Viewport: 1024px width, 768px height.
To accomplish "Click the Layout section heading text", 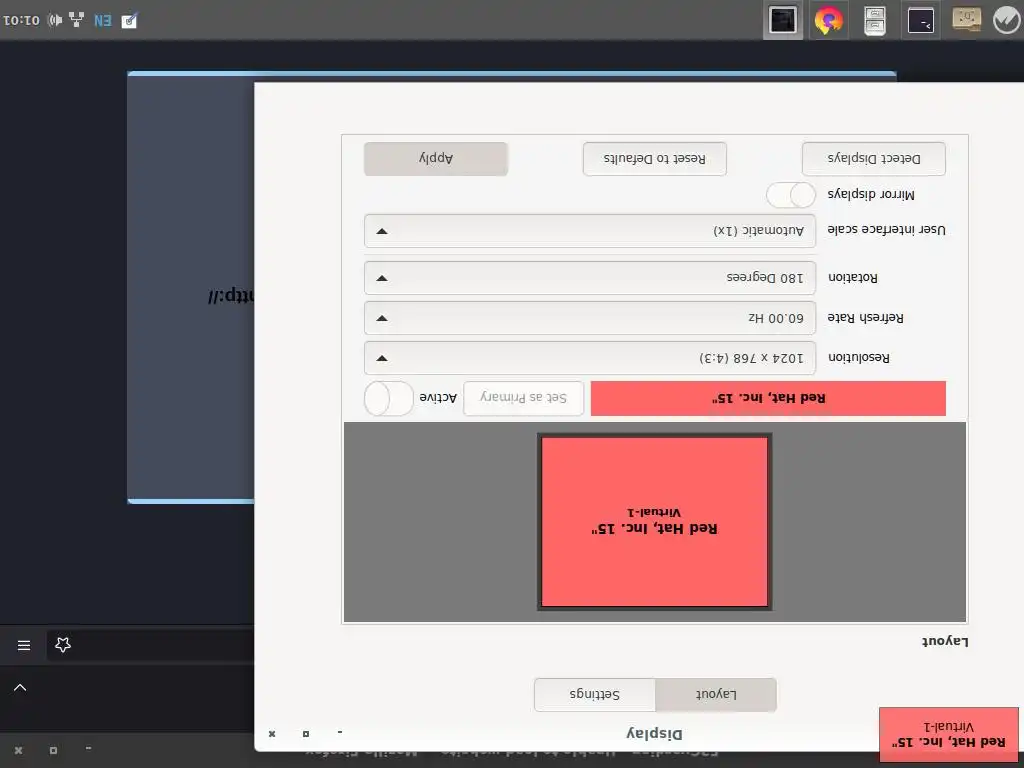I will point(945,641).
